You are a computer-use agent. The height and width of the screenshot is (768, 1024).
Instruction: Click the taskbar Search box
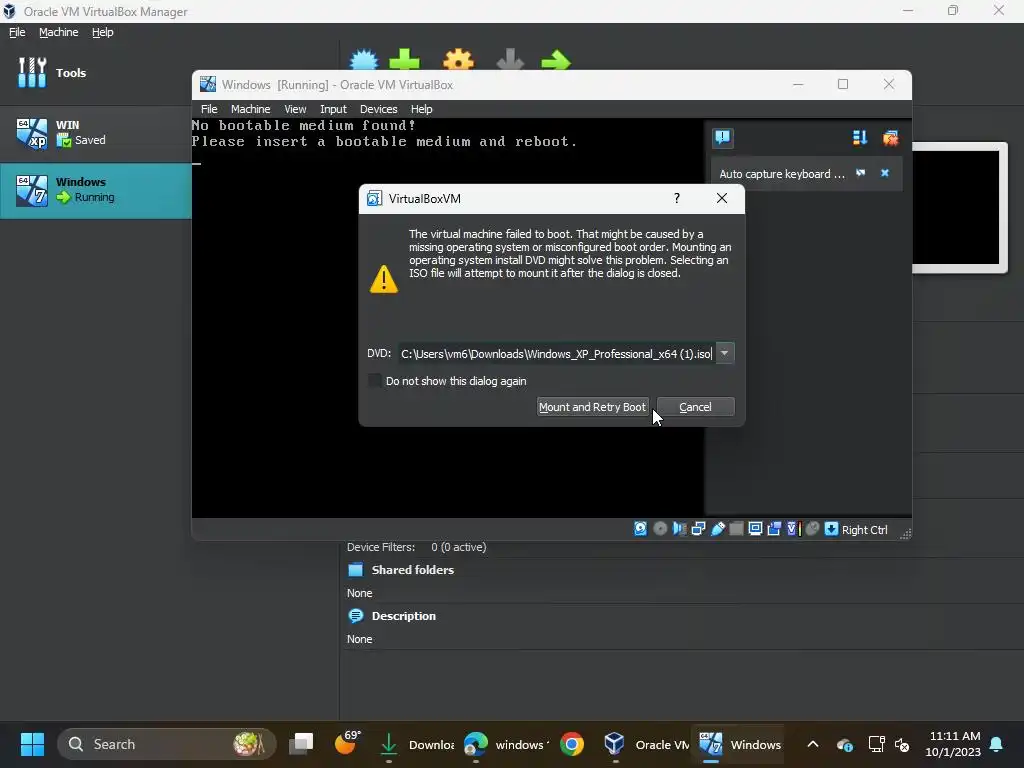(167, 744)
